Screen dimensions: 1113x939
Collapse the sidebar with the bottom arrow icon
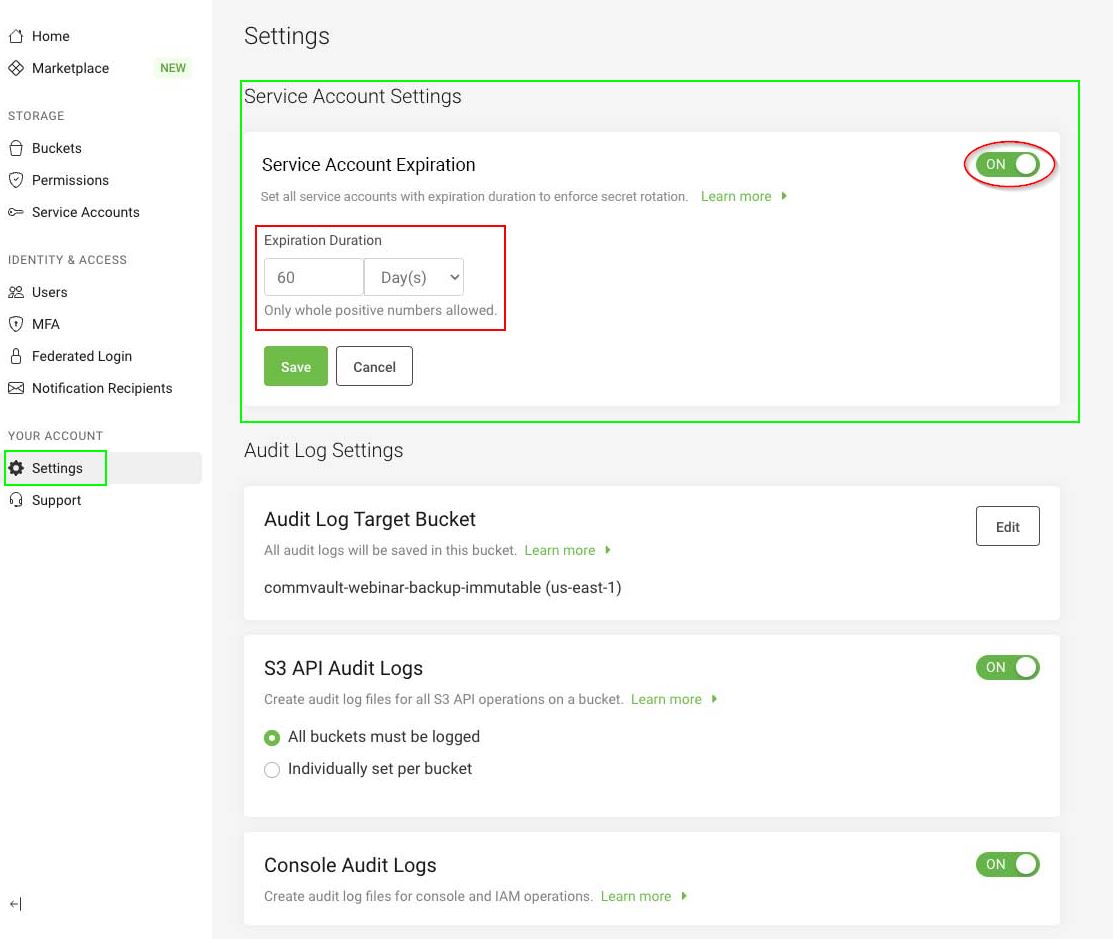16,904
